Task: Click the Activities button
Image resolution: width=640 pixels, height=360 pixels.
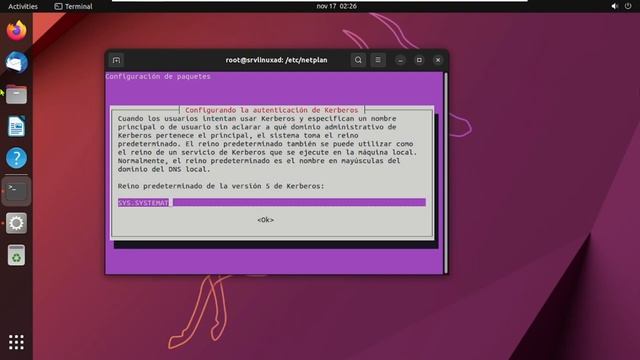Action: [x=23, y=6]
